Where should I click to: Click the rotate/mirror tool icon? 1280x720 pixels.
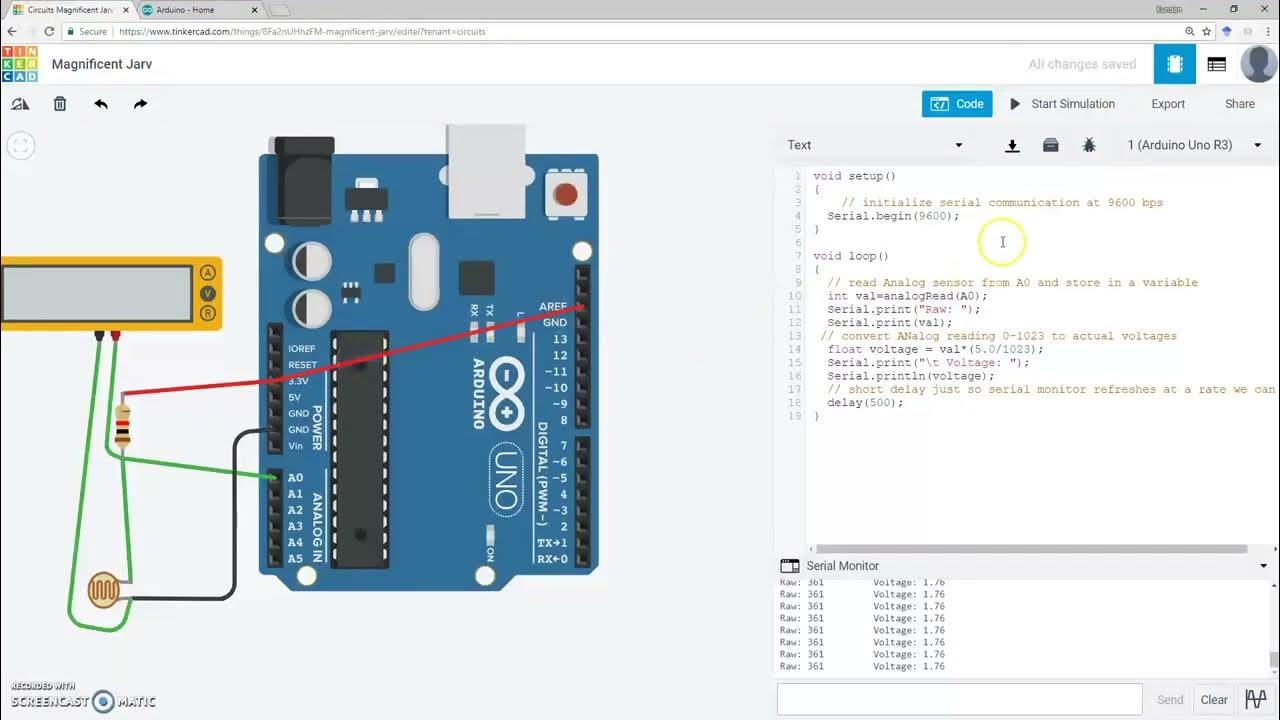pyautogui.click(x=20, y=104)
